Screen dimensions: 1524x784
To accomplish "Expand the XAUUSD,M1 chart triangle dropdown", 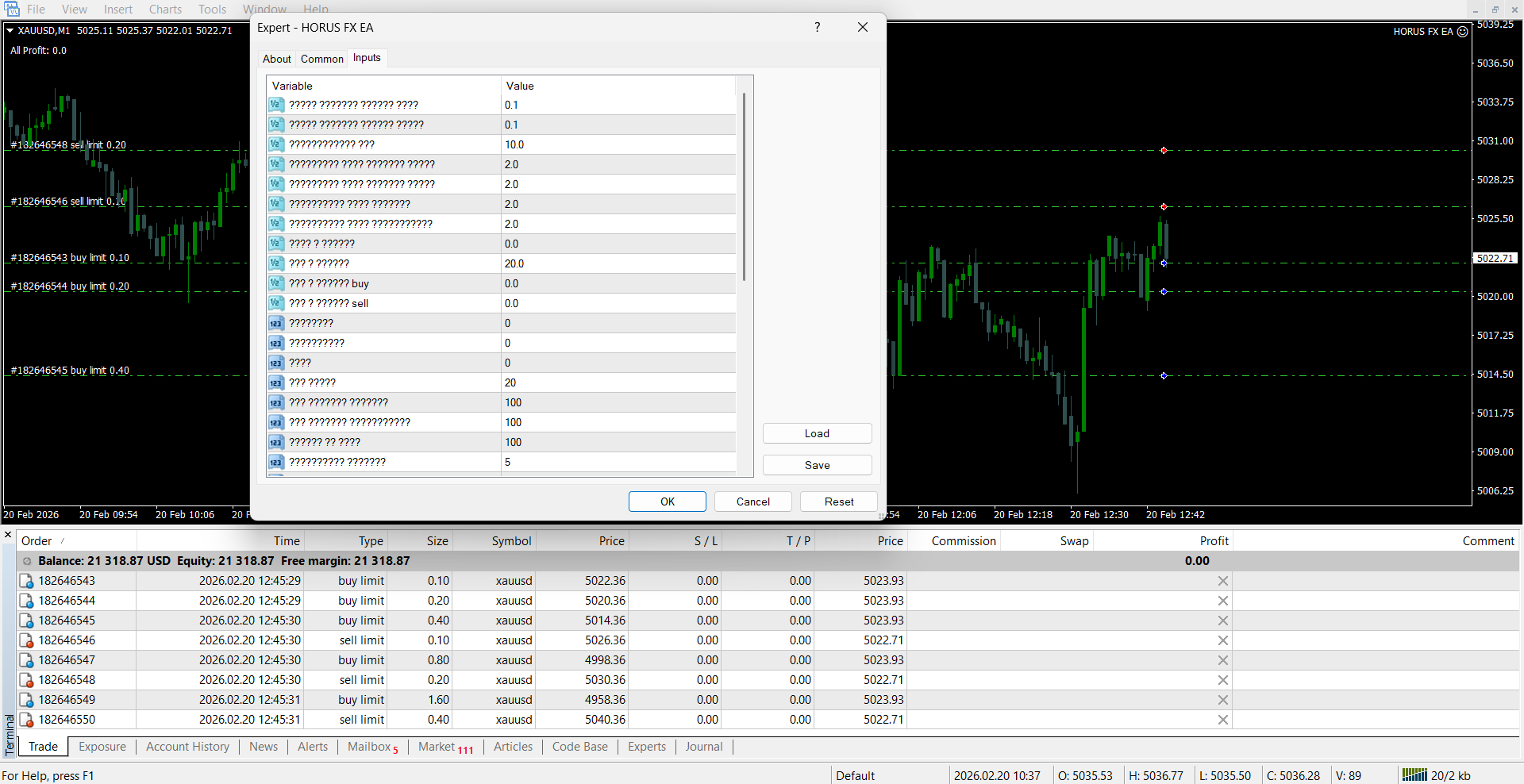I will click(10, 31).
